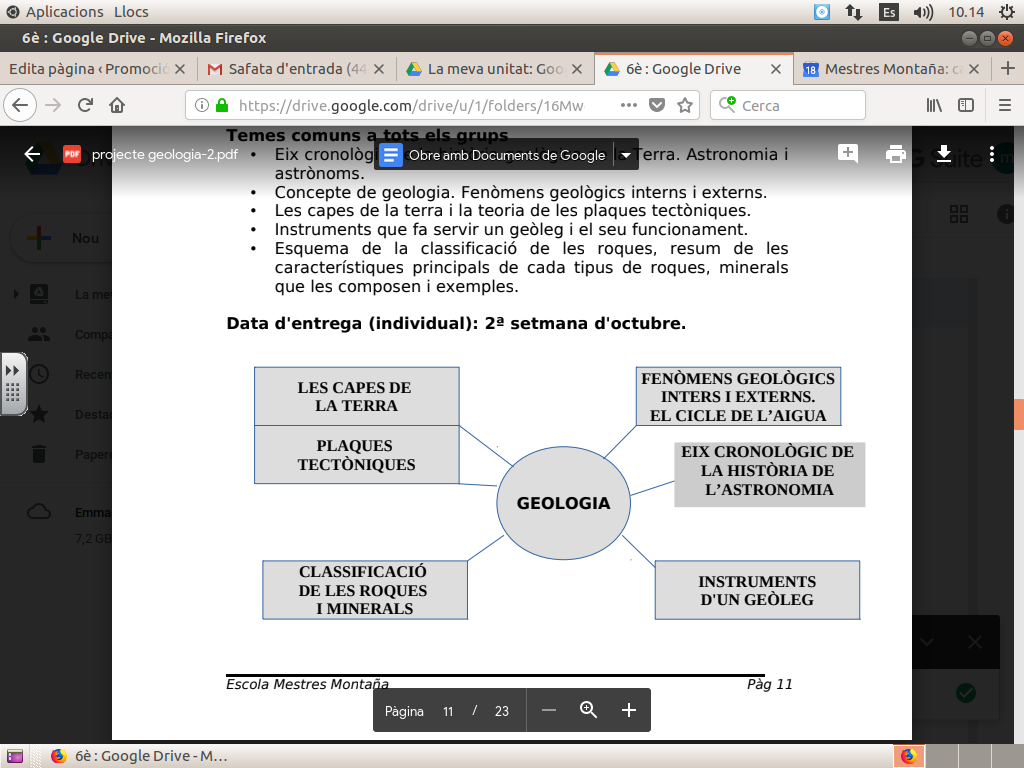Toggle Firefox sidebar view

coord(966,105)
